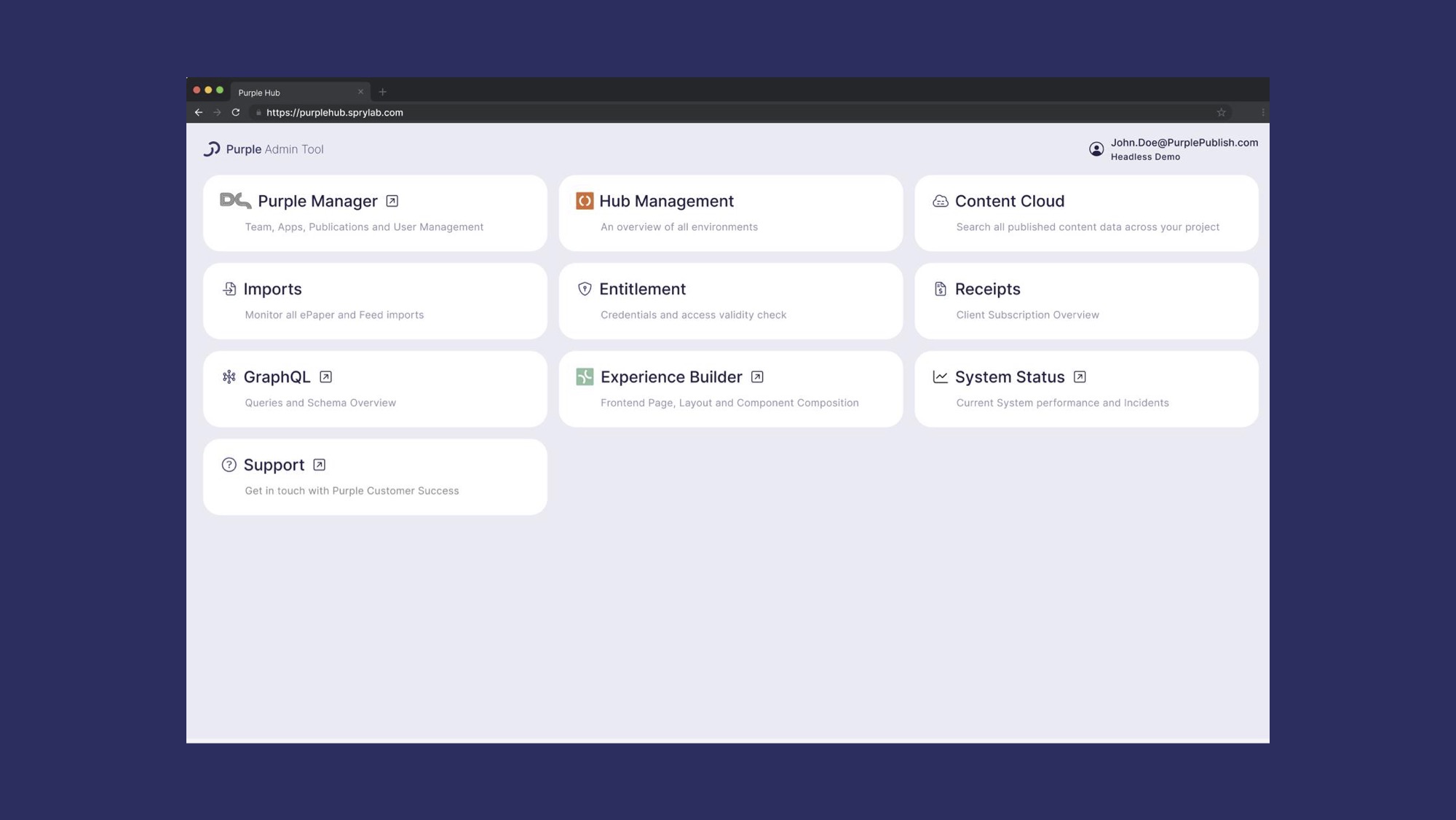Click the Receipts document icon
This screenshot has width=1456, height=820.
(x=940, y=289)
